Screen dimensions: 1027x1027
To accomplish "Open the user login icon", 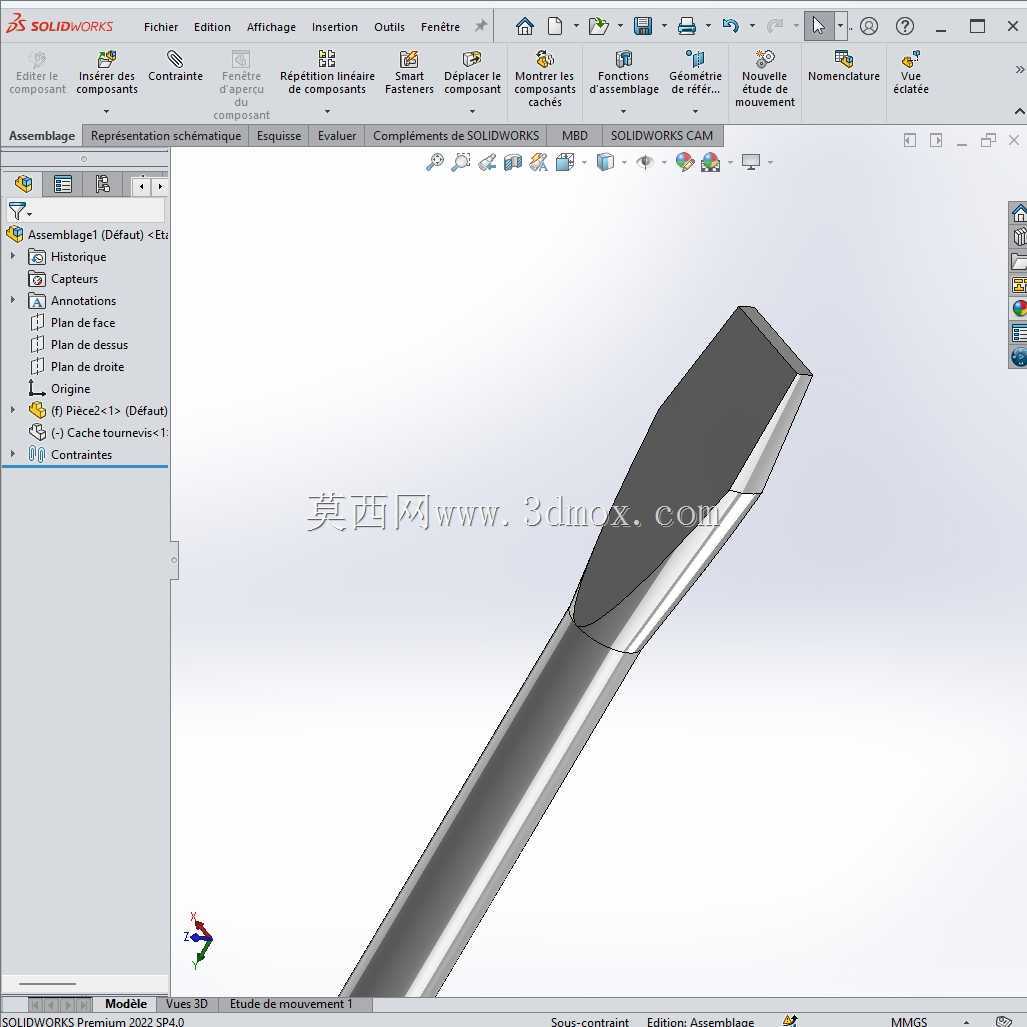I will click(868, 26).
